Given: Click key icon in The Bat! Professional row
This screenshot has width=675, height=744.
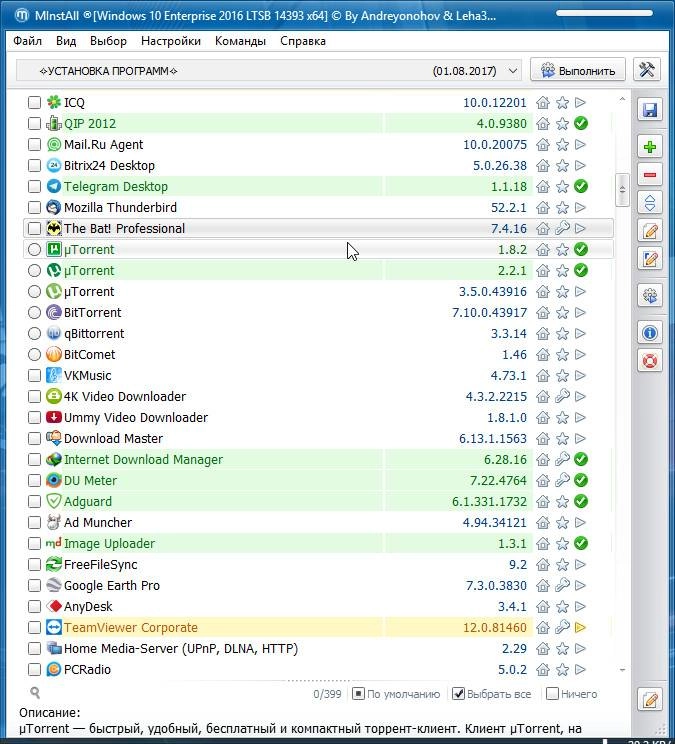Looking at the screenshot, I should click(562, 228).
